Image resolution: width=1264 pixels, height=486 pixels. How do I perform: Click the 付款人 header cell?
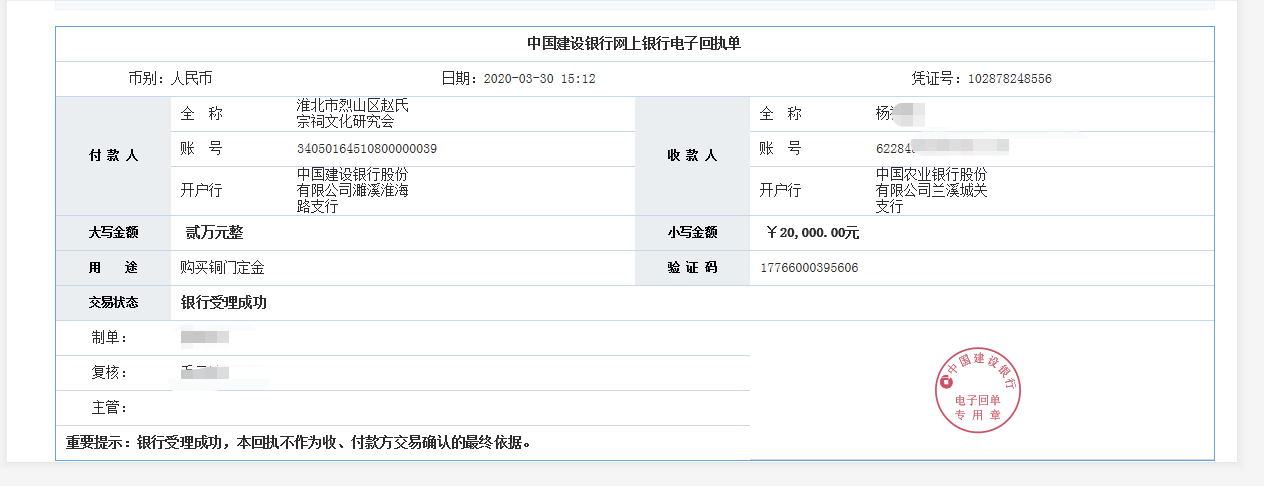pos(113,156)
